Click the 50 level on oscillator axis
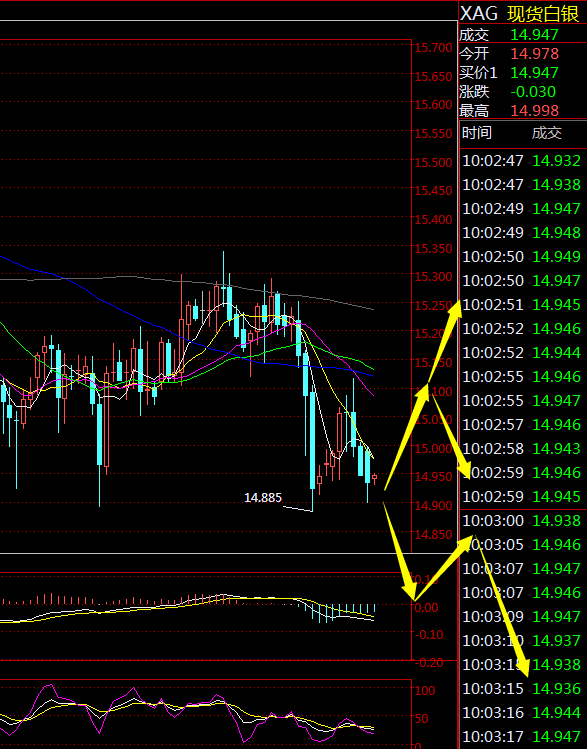 pos(421,719)
